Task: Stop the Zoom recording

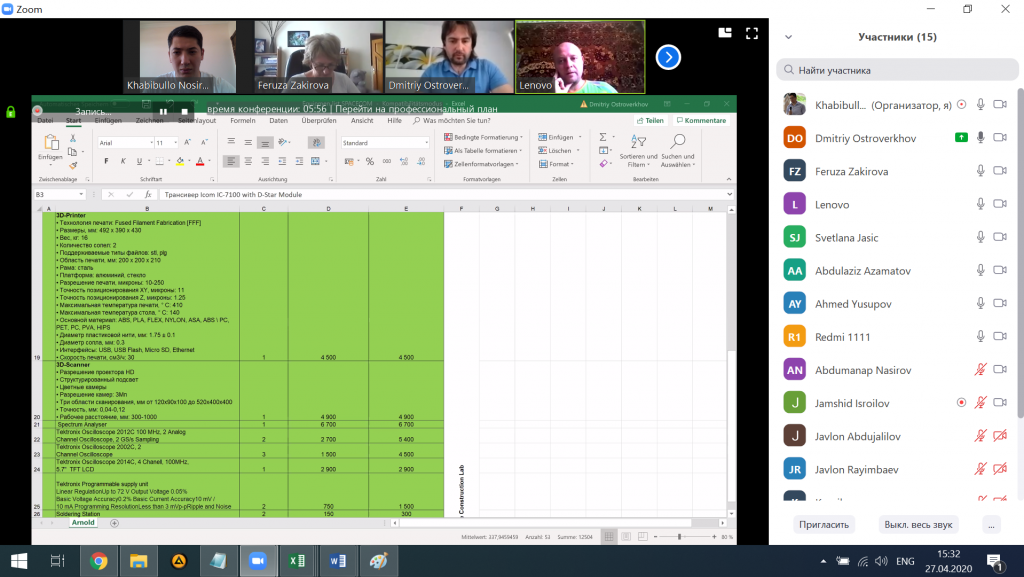Action: pyautogui.click(x=185, y=112)
